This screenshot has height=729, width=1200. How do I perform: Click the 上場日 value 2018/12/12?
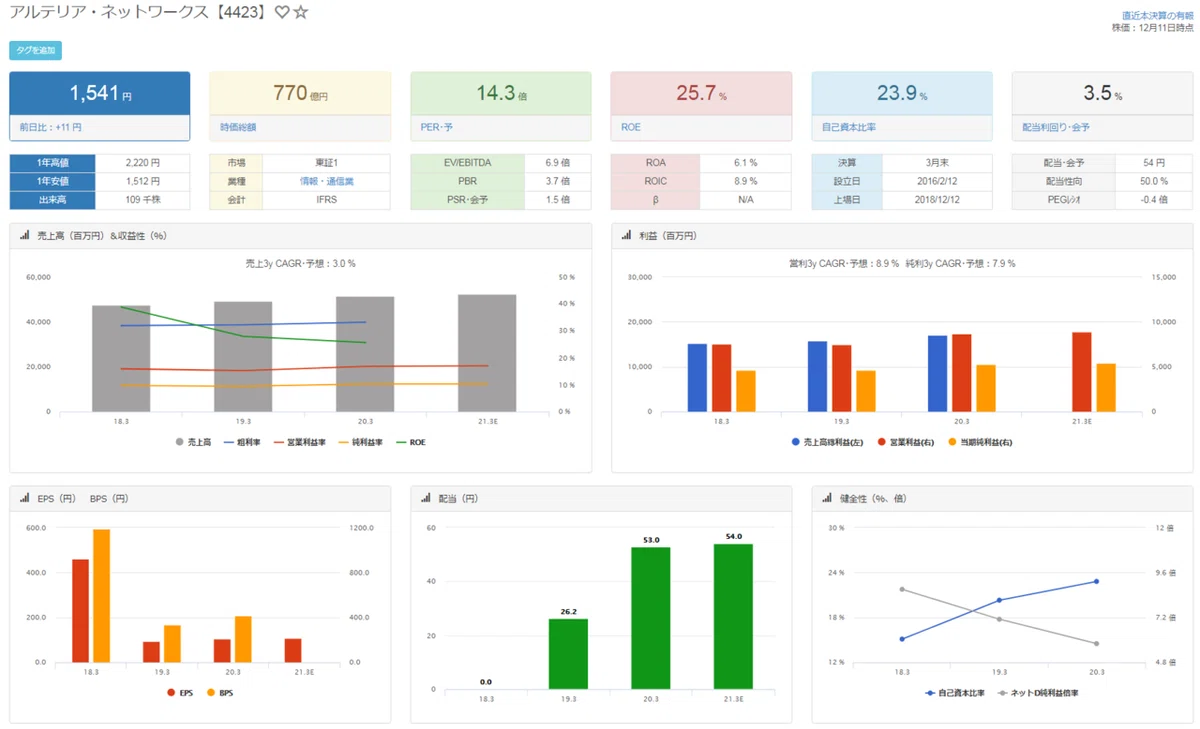click(x=938, y=200)
